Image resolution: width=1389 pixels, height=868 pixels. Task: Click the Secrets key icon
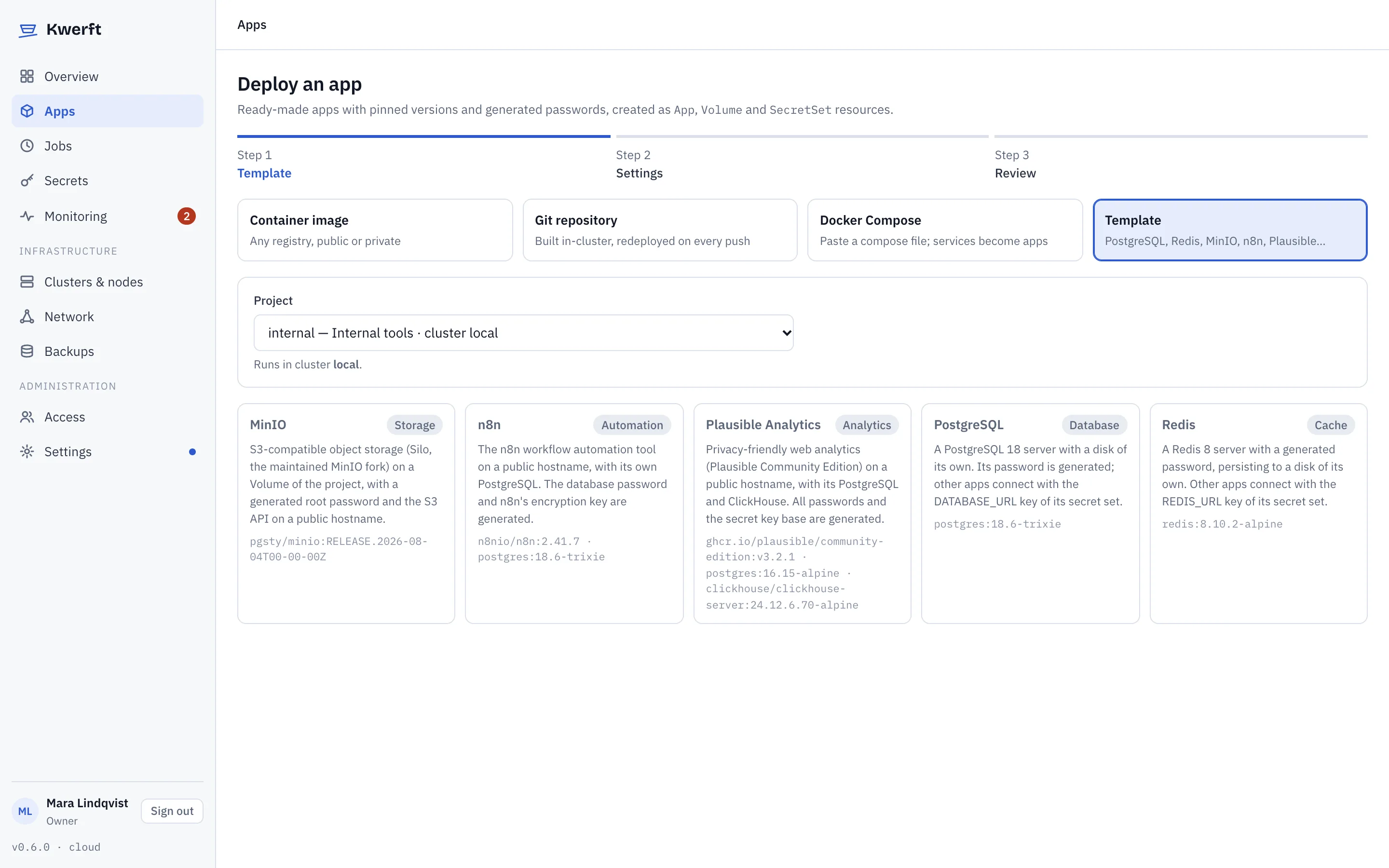pyautogui.click(x=27, y=180)
